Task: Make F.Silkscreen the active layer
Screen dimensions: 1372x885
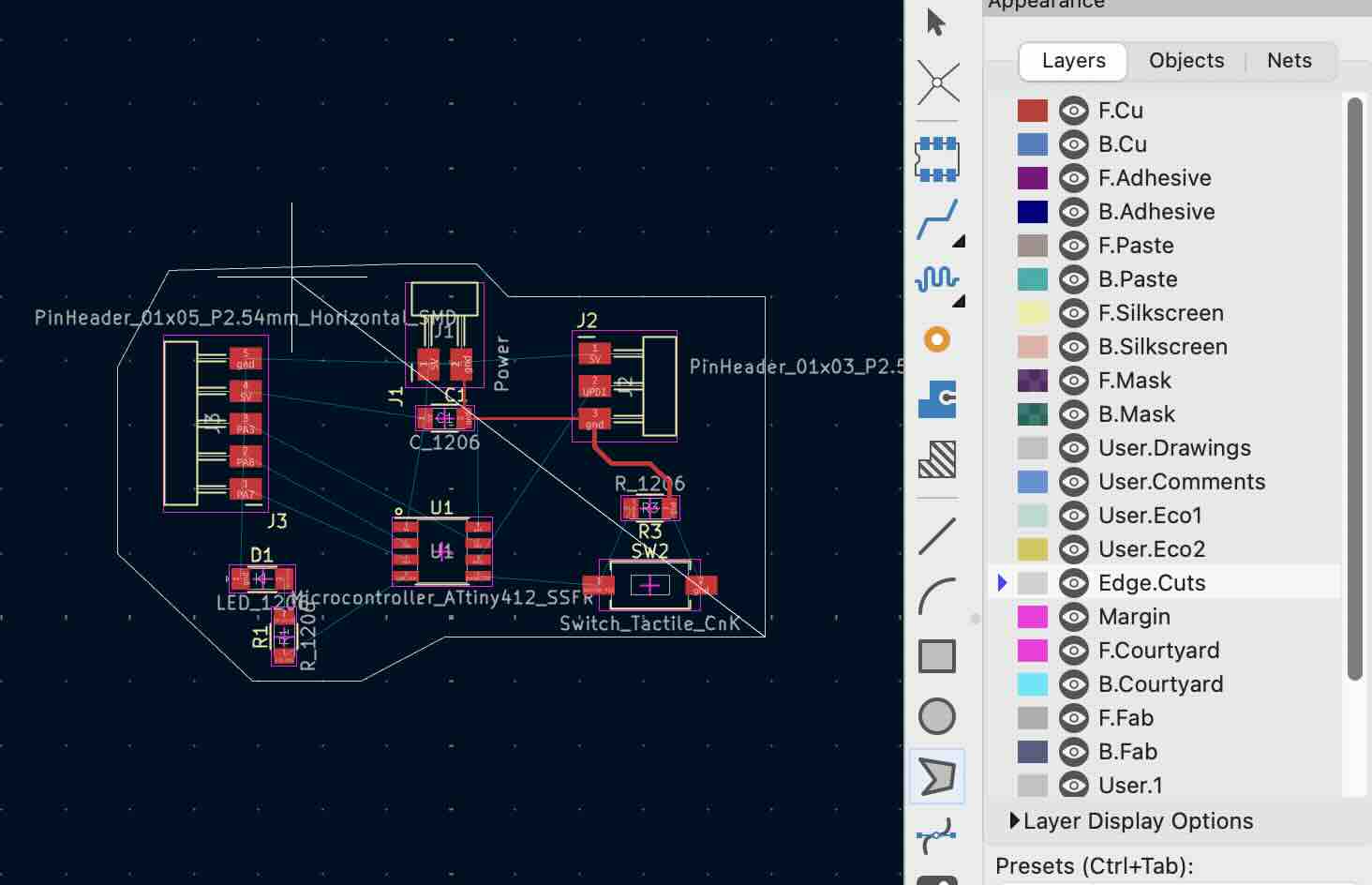Action: [x=1161, y=313]
